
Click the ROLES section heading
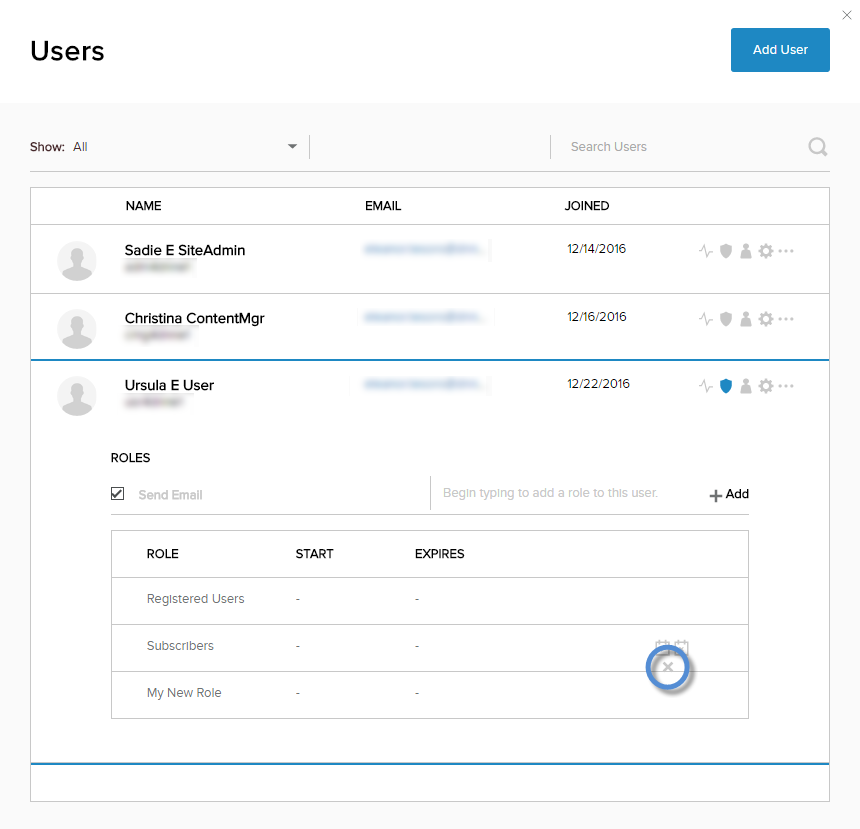pyautogui.click(x=131, y=458)
